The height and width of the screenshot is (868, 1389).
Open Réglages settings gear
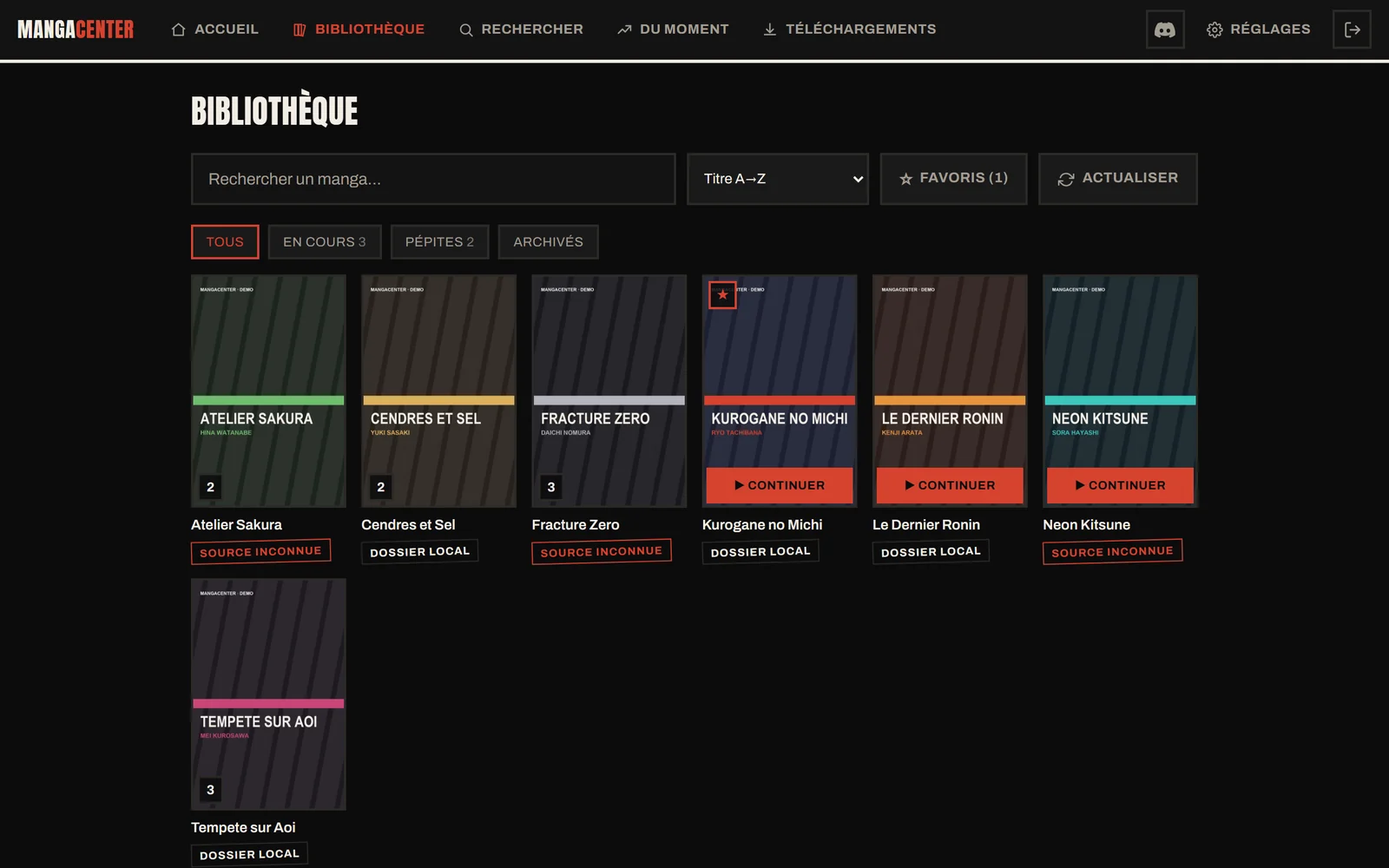[x=1258, y=30]
